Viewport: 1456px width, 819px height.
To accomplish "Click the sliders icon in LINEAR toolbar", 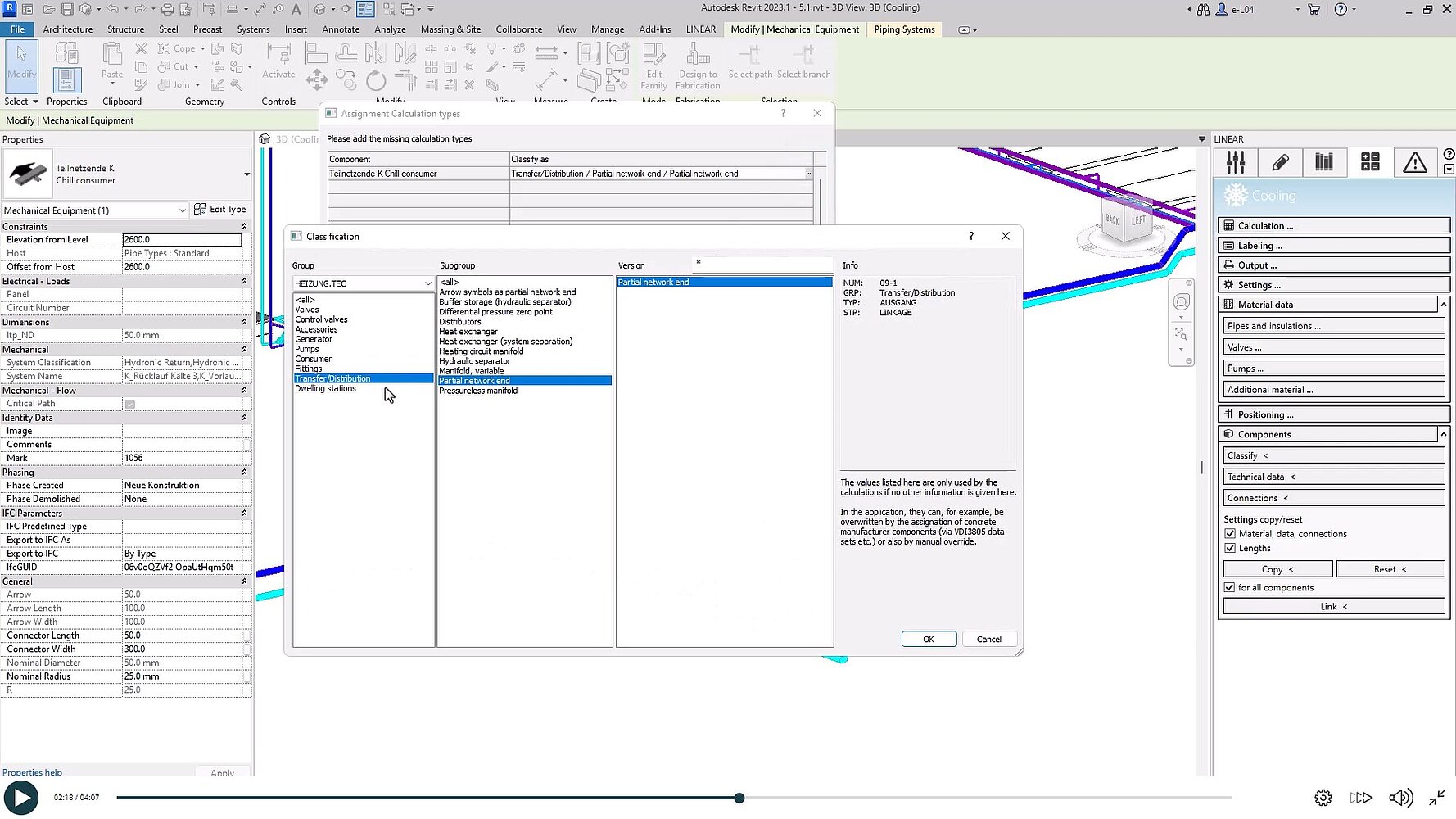I will point(1236,162).
